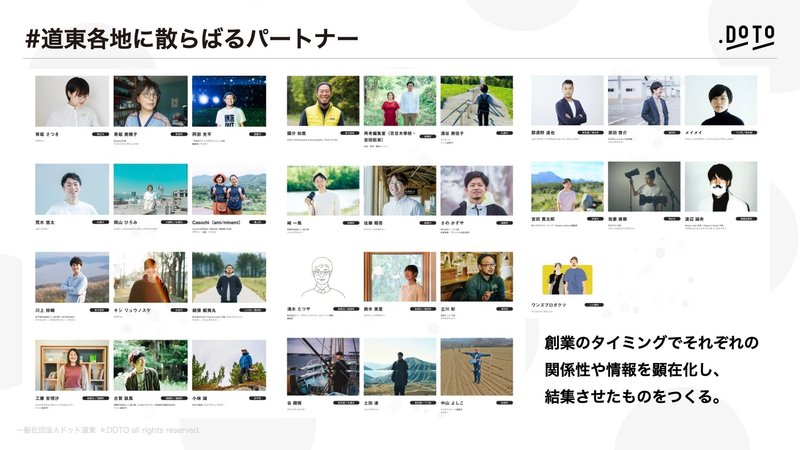Click the name メイメイ

coord(694,133)
